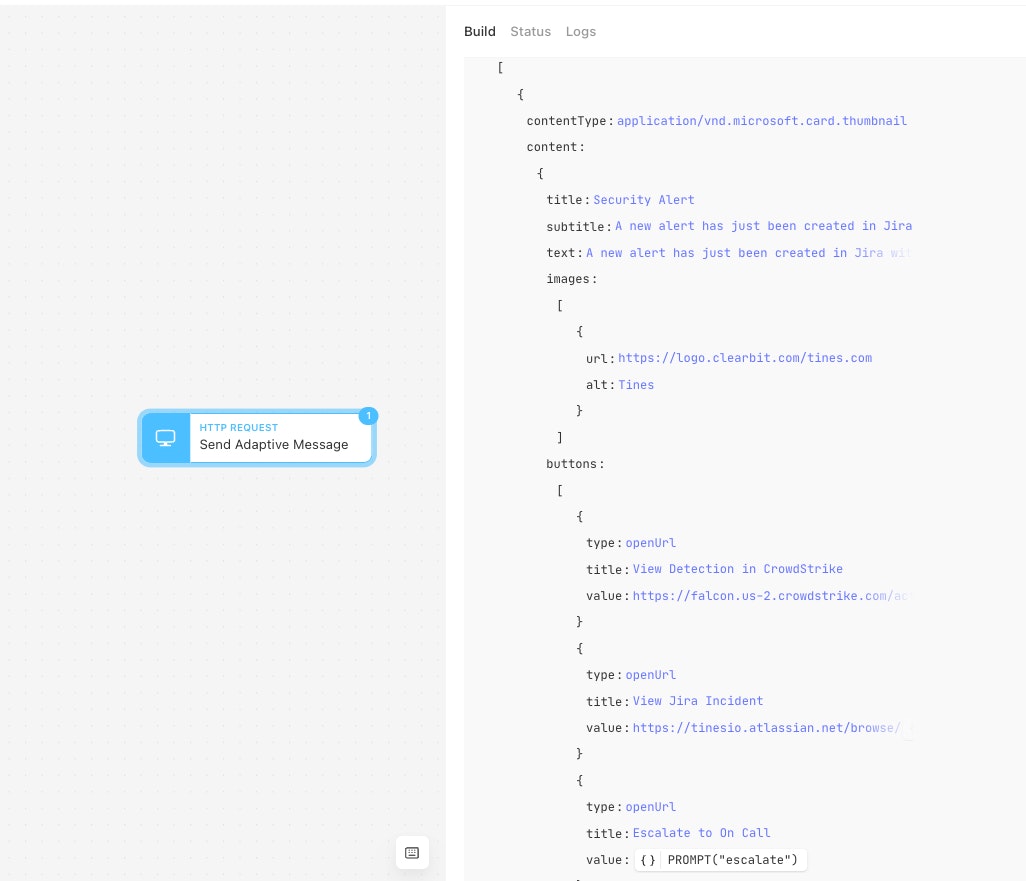This screenshot has width=1026, height=881.
Task: Click the alt value Tines
Action: (636, 385)
